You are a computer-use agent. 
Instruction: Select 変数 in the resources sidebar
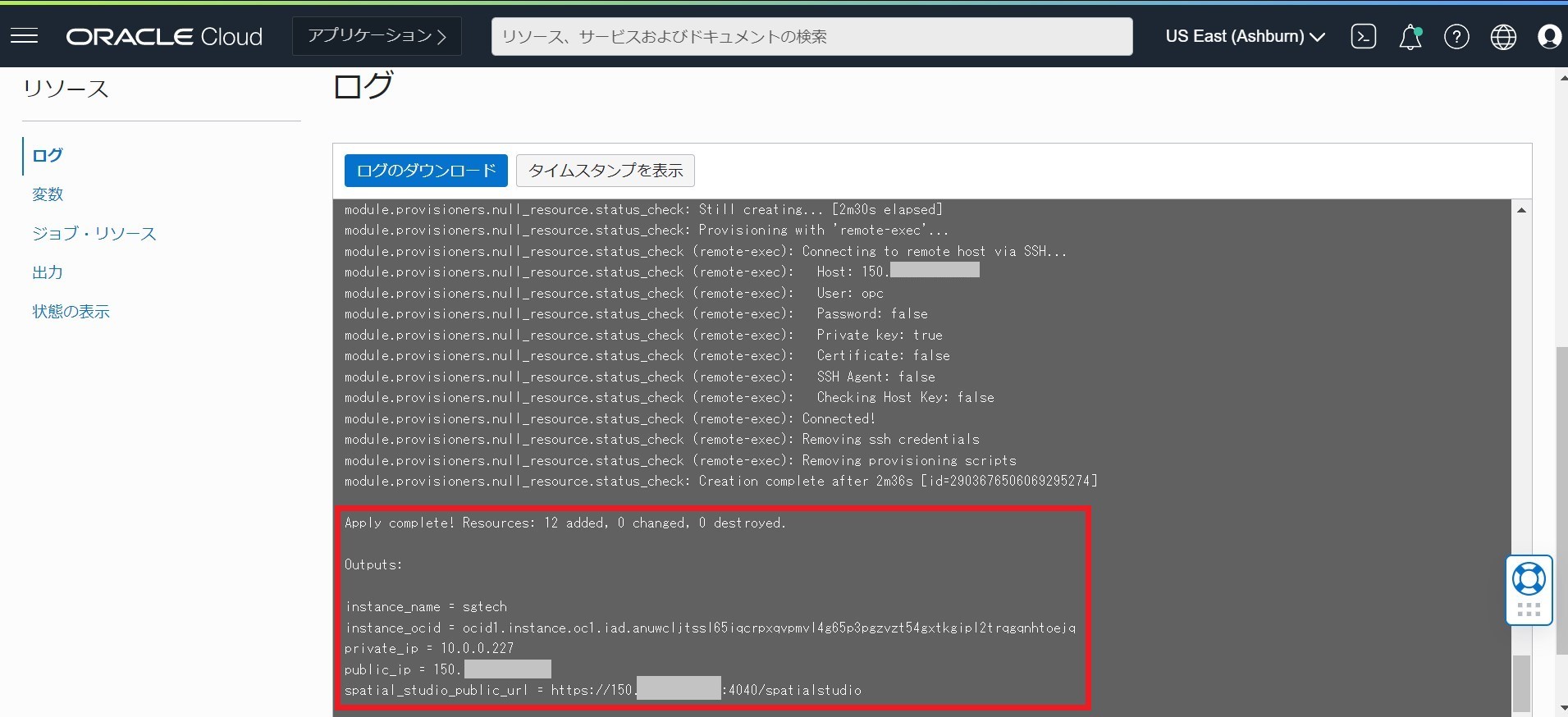coord(48,194)
